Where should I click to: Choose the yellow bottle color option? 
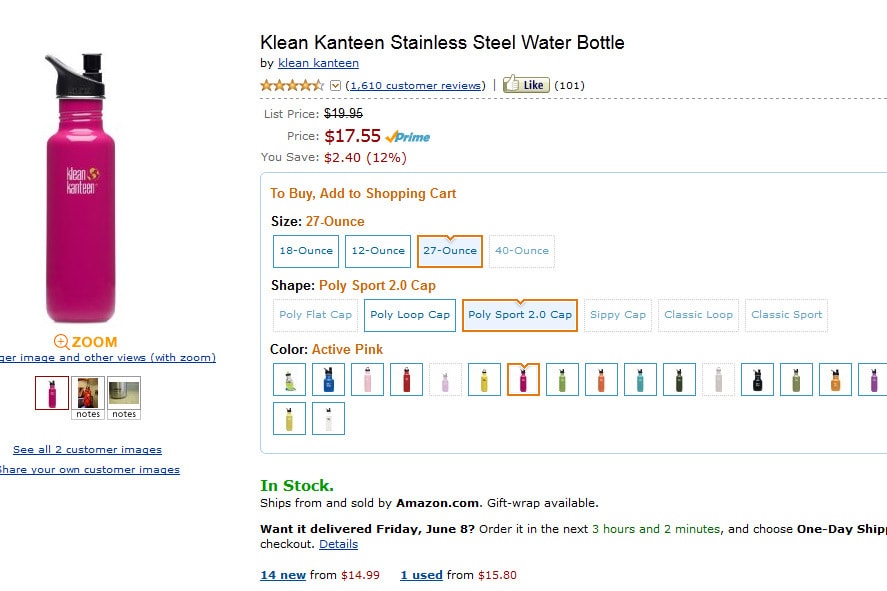(484, 379)
